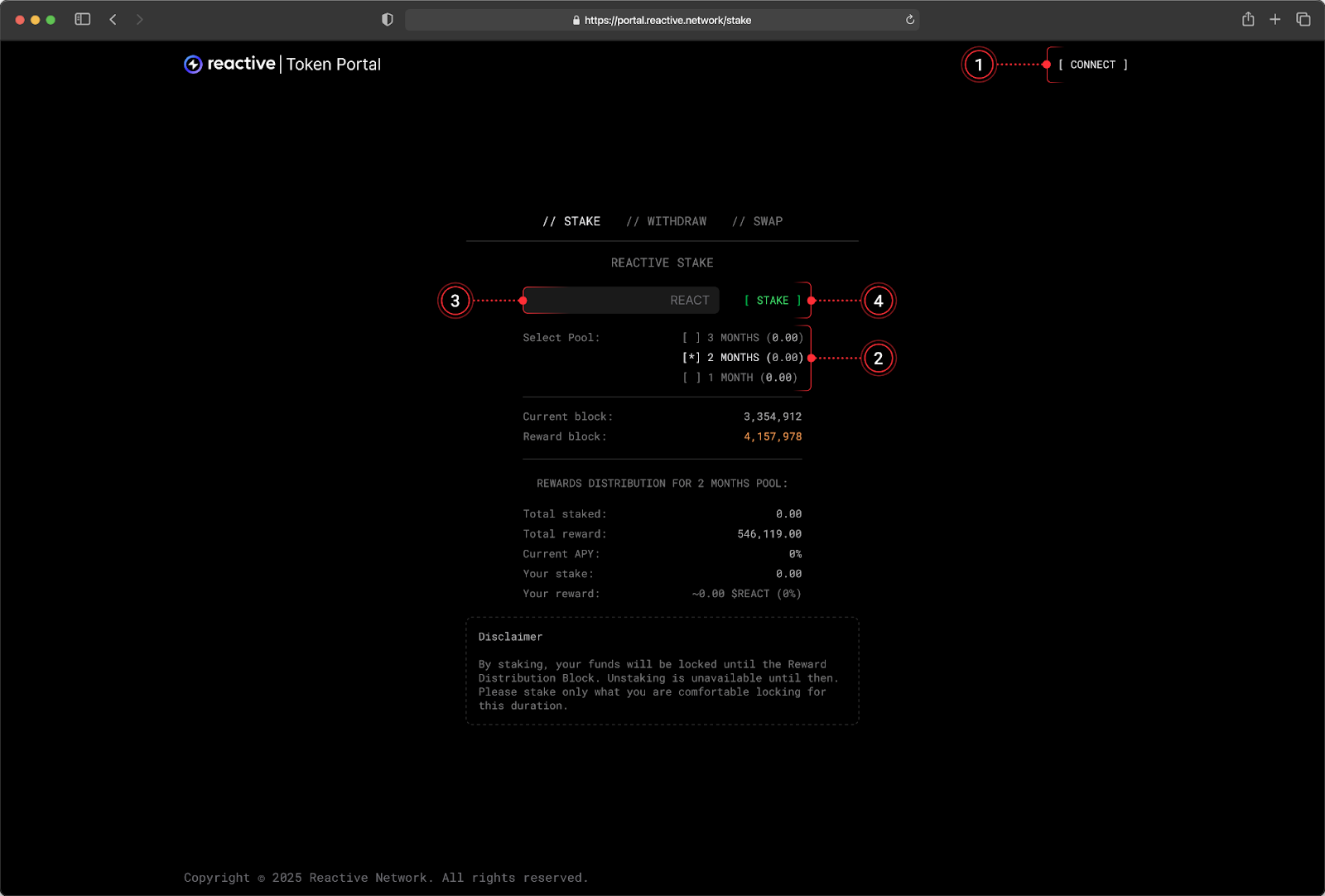Screen dimensions: 1325x896
Task: Click the privacy shield icon
Action: pyautogui.click(x=387, y=20)
